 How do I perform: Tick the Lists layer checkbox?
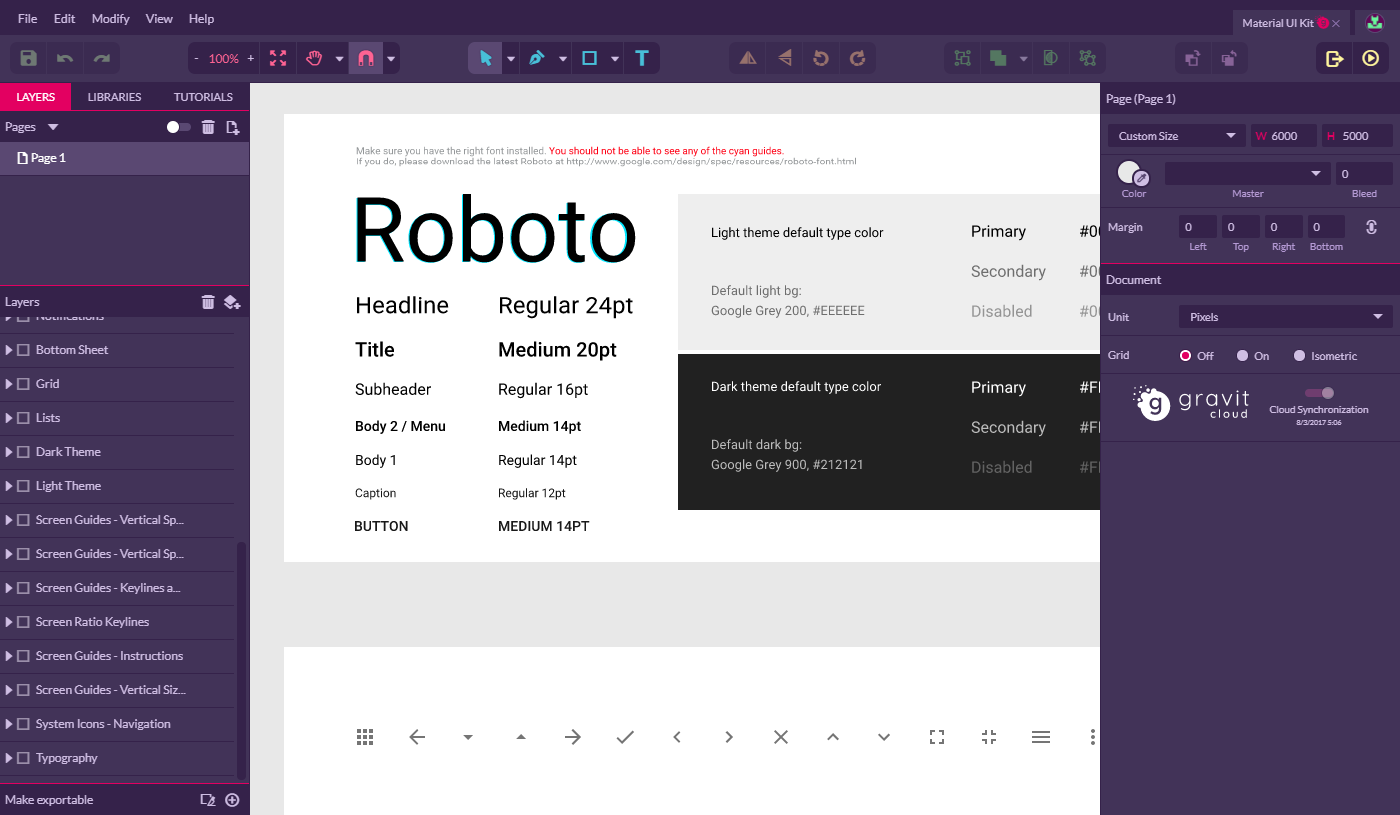tap(24, 418)
